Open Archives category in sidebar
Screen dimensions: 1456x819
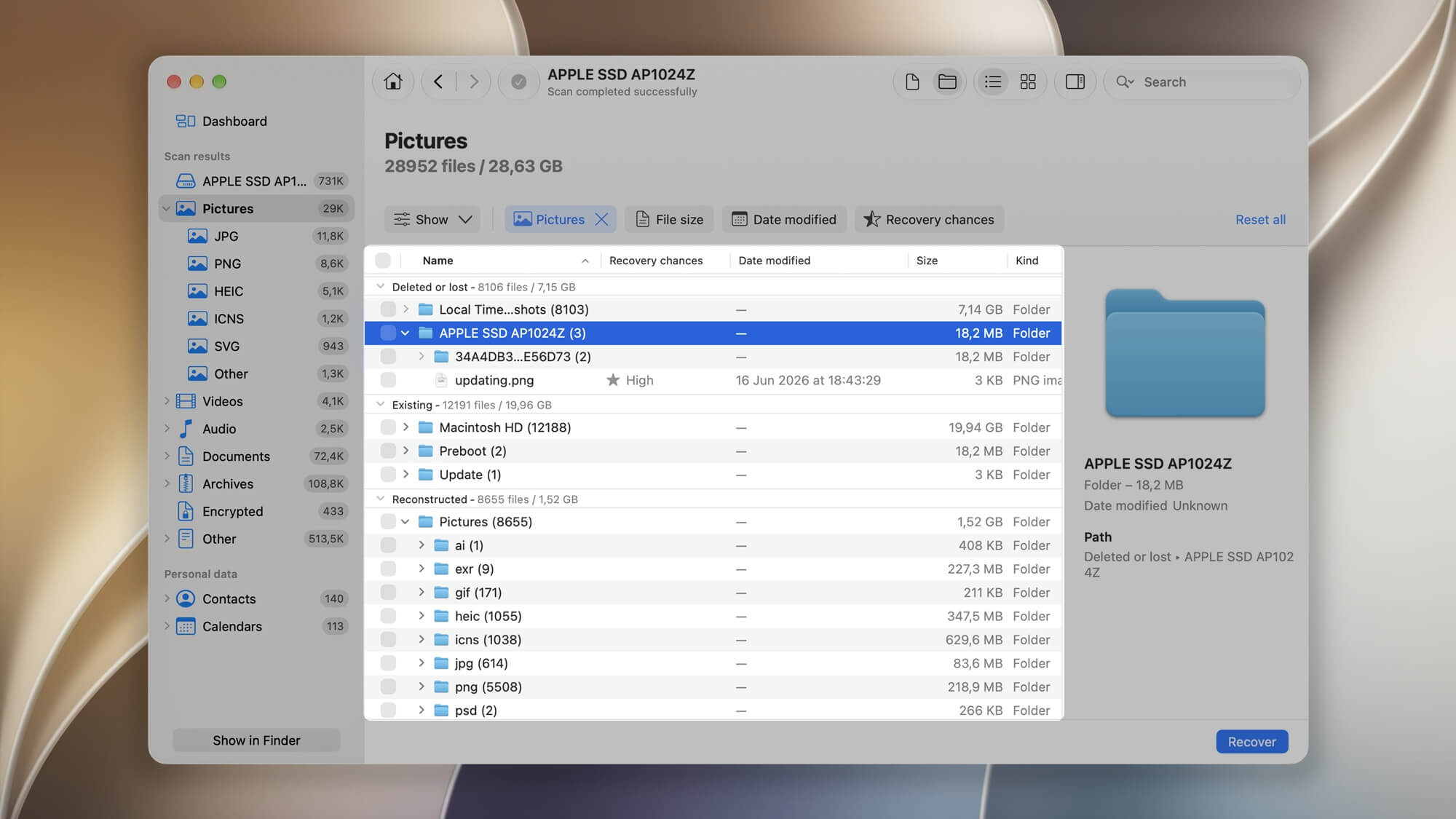coord(256,484)
